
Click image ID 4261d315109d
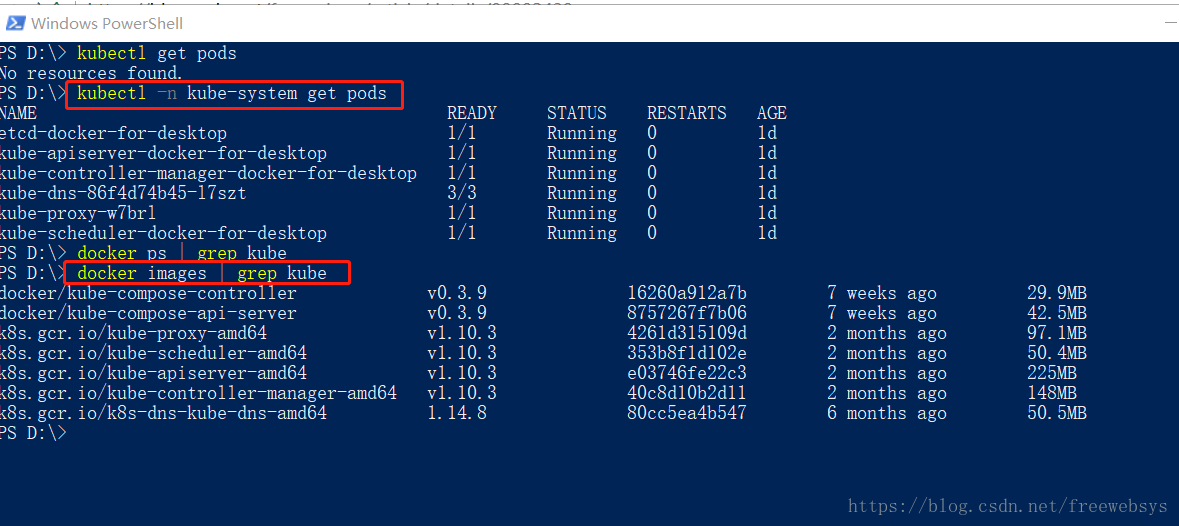(x=686, y=333)
